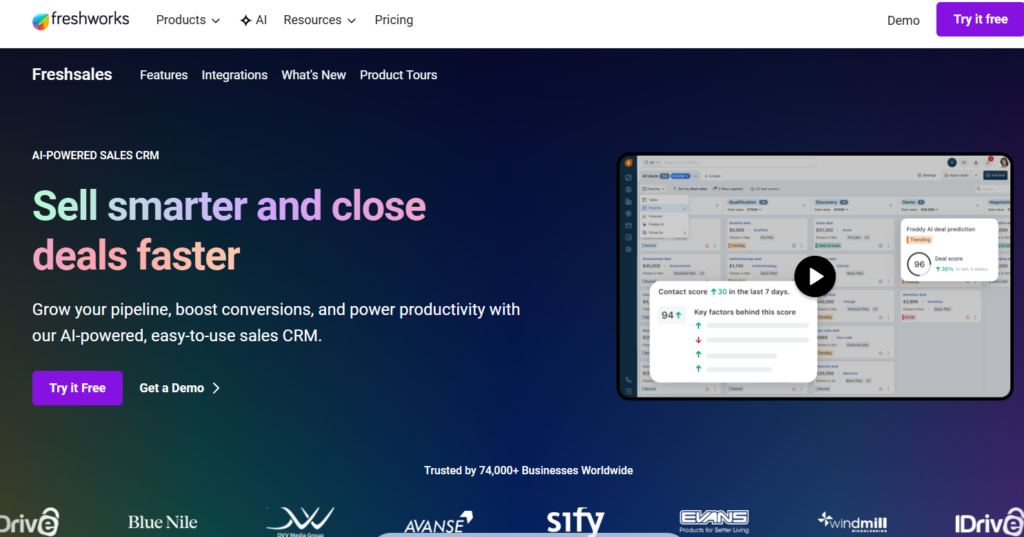The width and height of the screenshot is (1024, 537).
Task: Click the DVV Media Group logo
Action: (x=300, y=521)
